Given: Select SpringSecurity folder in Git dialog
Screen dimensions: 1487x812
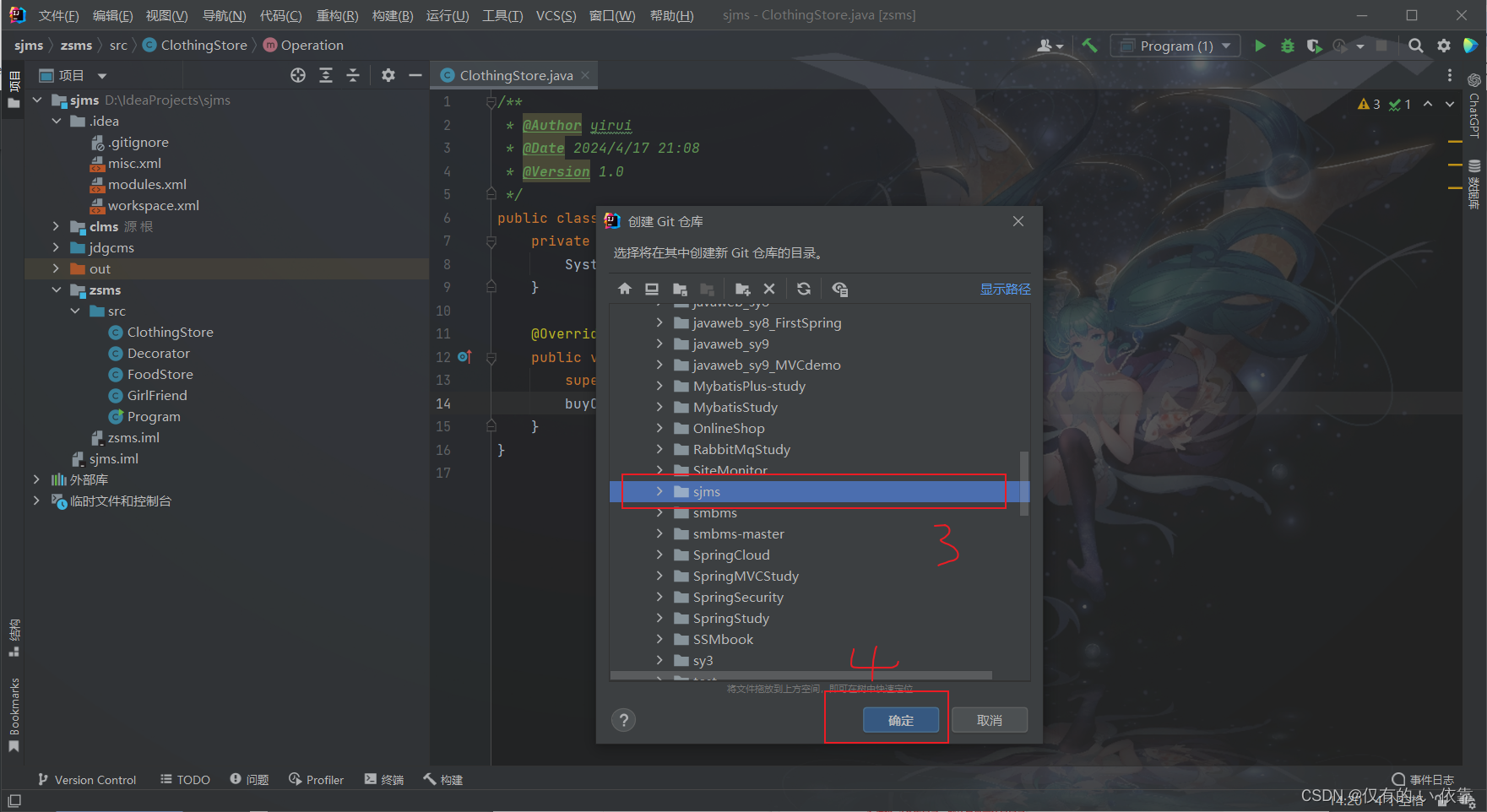Looking at the screenshot, I should point(738,597).
